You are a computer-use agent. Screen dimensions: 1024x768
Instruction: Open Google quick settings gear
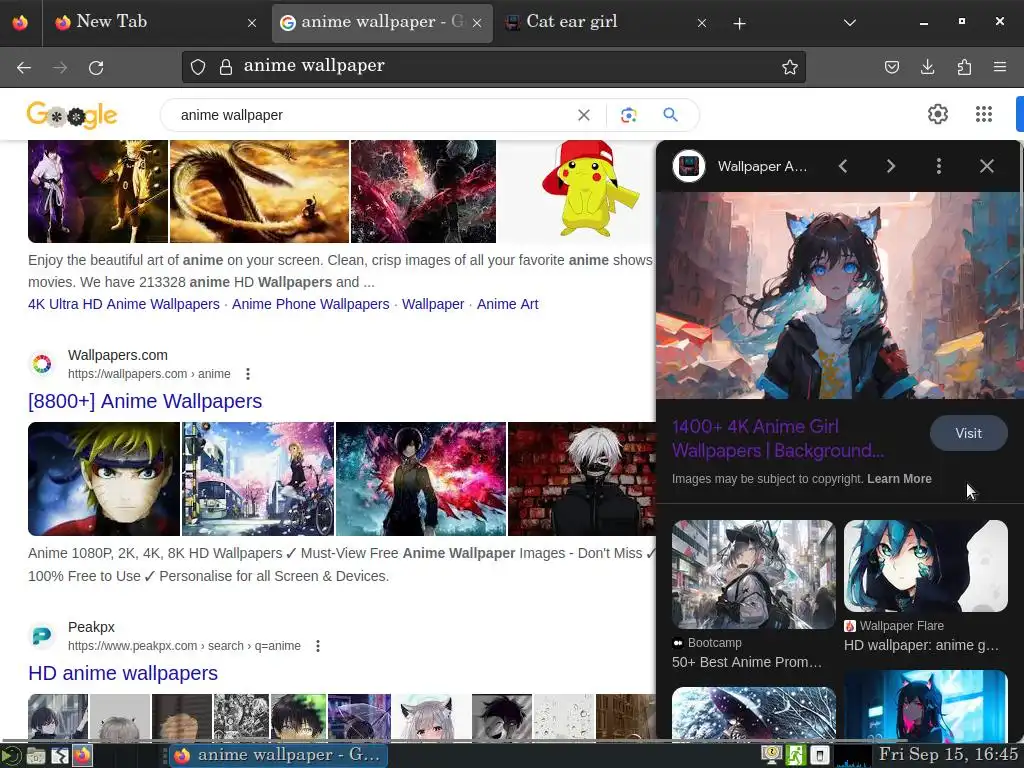938,114
